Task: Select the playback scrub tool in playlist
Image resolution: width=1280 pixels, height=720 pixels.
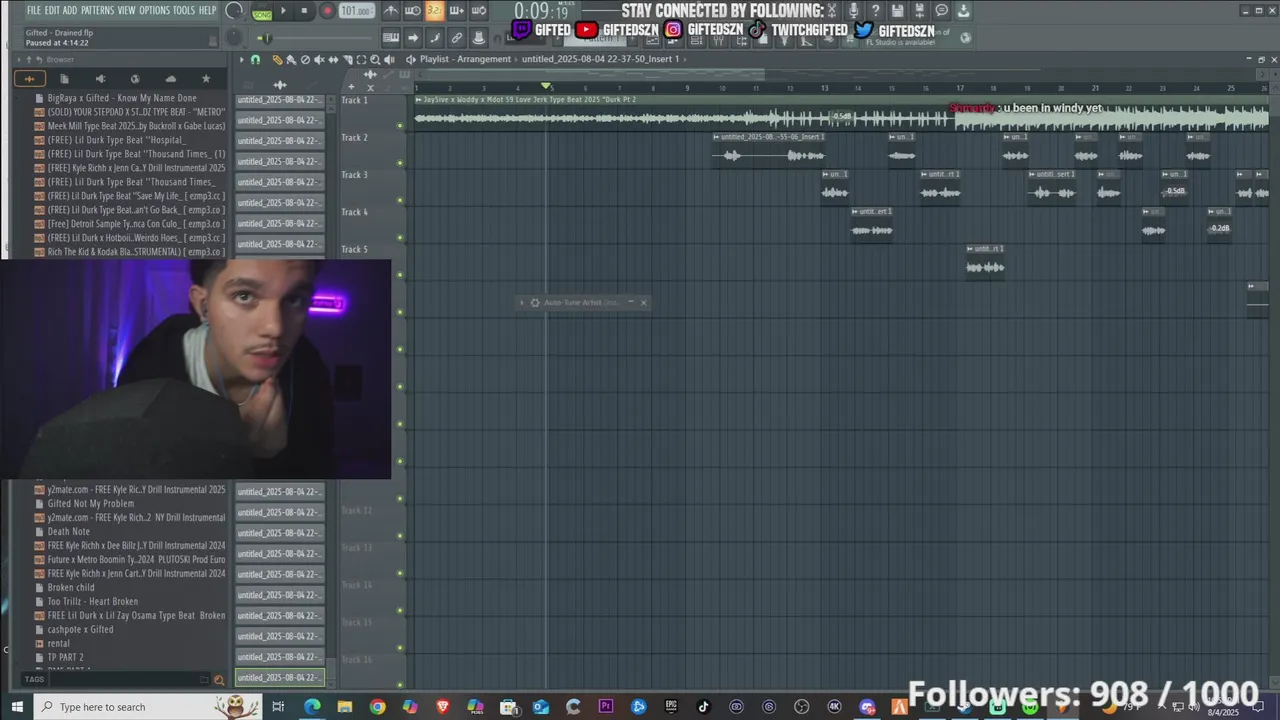Action: click(389, 60)
